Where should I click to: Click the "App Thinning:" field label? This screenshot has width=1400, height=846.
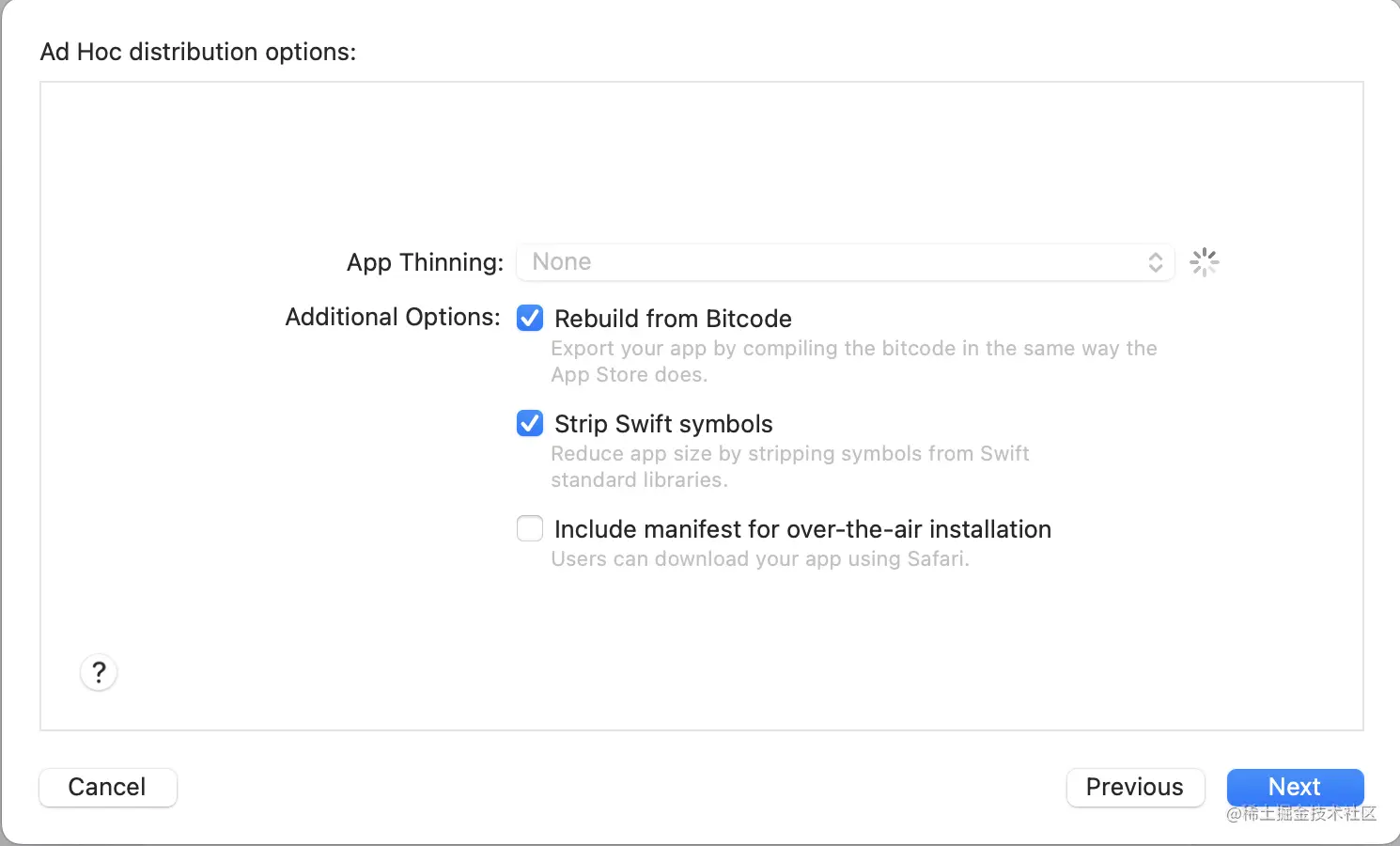tap(425, 262)
